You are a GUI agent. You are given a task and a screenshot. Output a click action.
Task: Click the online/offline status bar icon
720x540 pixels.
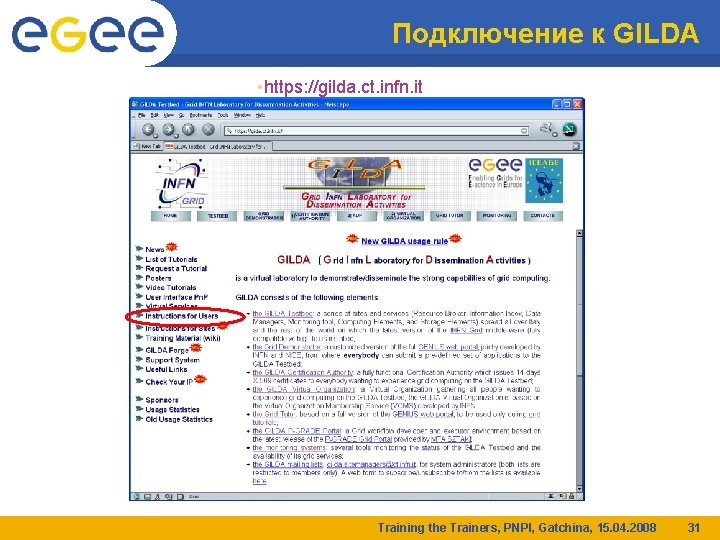click(x=550, y=496)
